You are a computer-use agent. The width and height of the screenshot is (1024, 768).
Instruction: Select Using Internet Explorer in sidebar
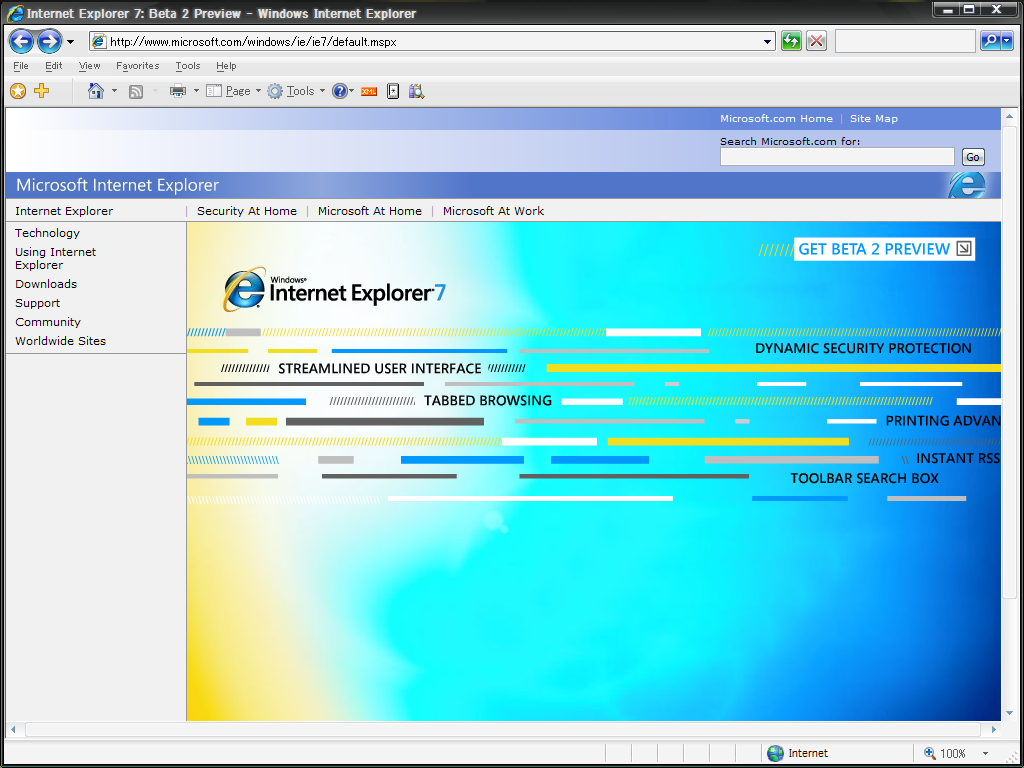pyautogui.click(x=56, y=259)
